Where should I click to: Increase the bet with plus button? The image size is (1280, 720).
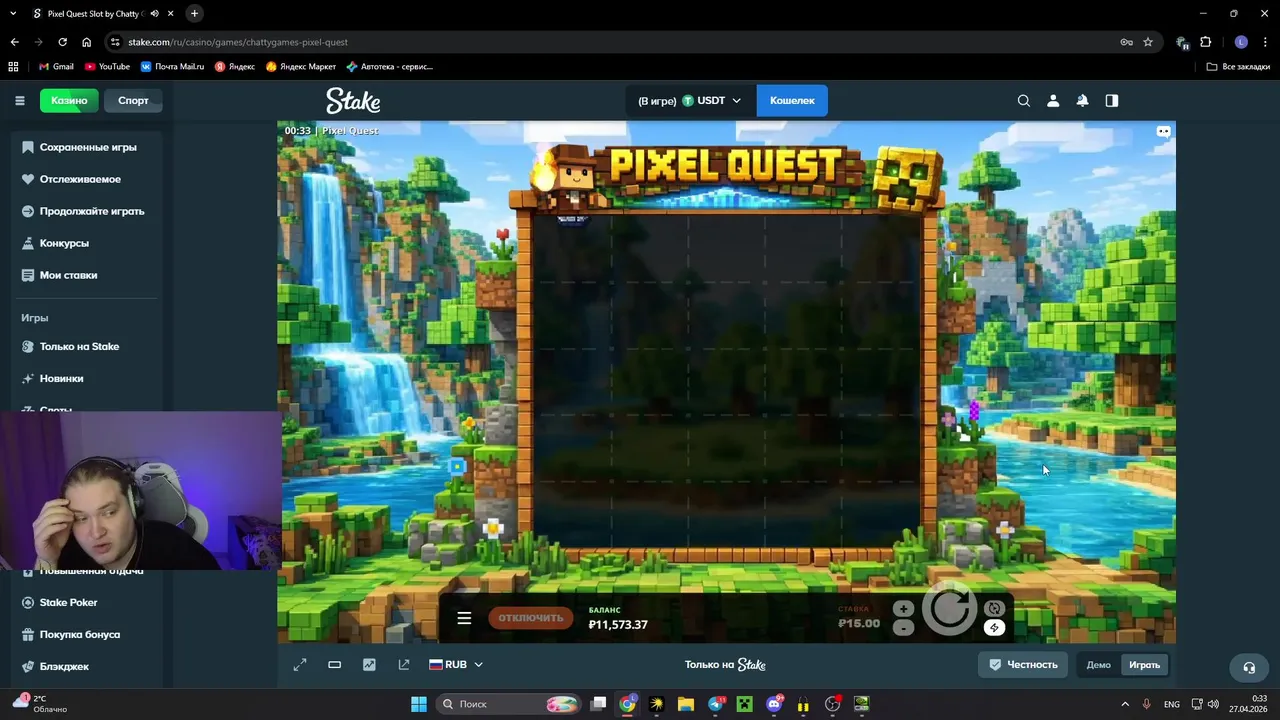[x=903, y=608]
